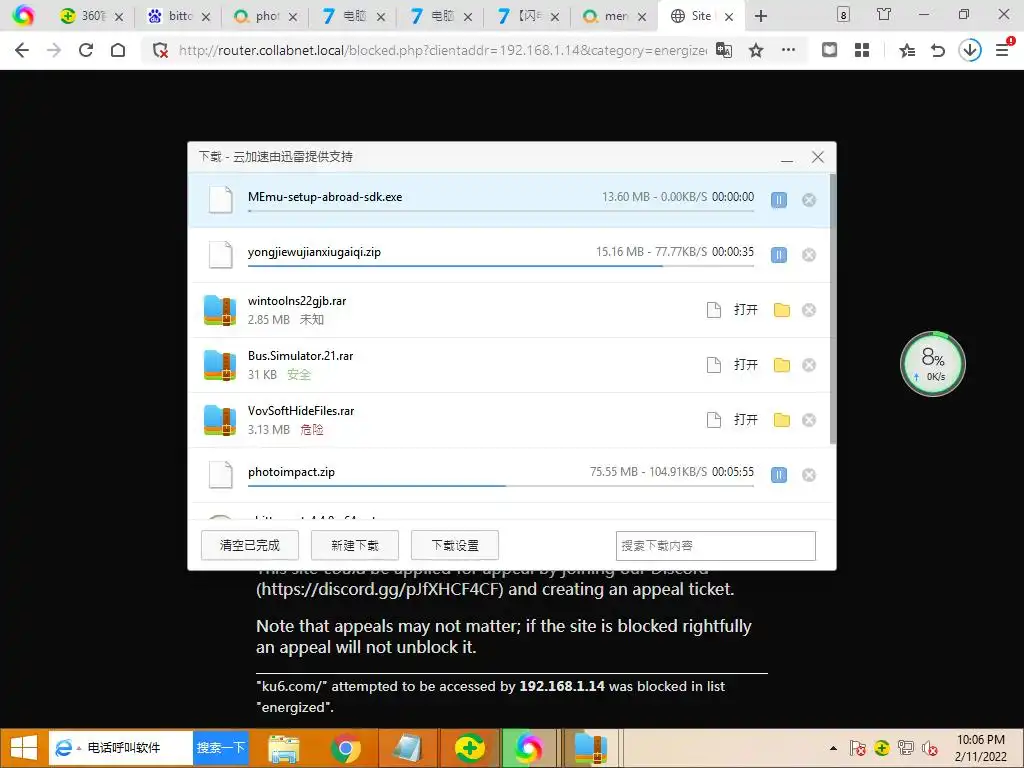The image size is (1024, 768).
Task: Remove VovSoftHideFiles.rar from the download list
Action: pos(808,419)
